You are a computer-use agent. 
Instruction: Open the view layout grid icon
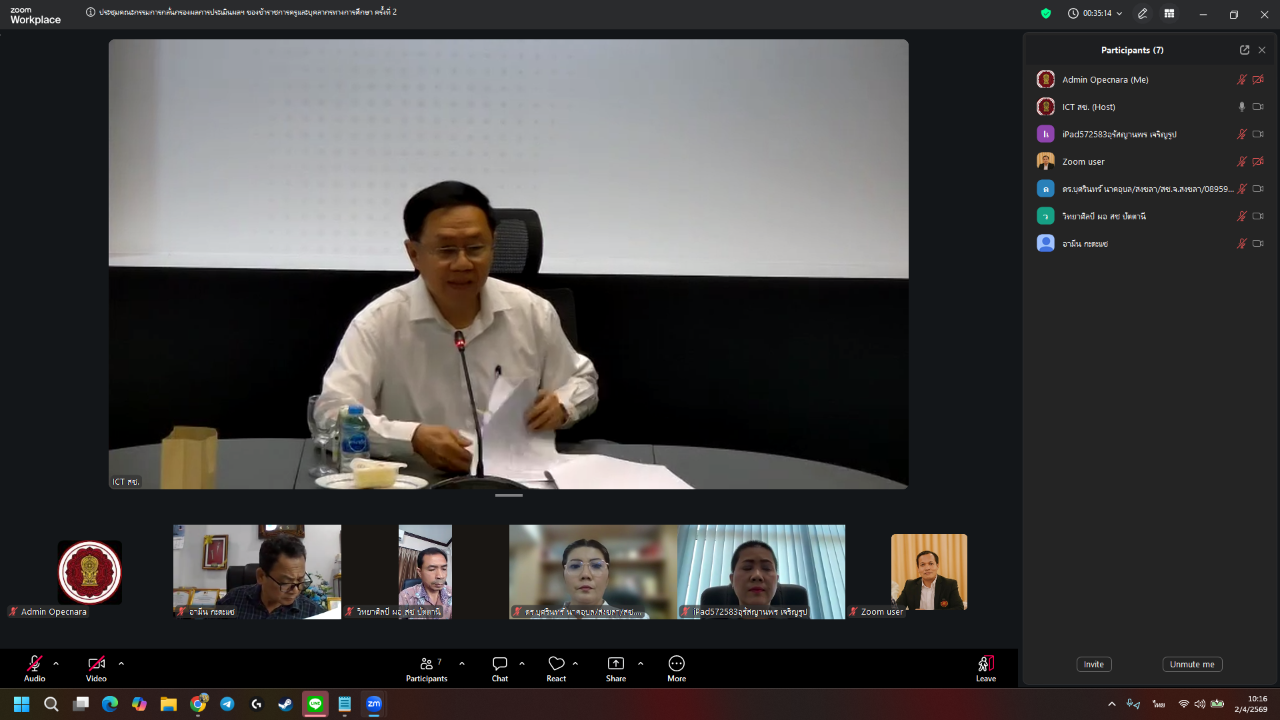(x=1169, y=14)
